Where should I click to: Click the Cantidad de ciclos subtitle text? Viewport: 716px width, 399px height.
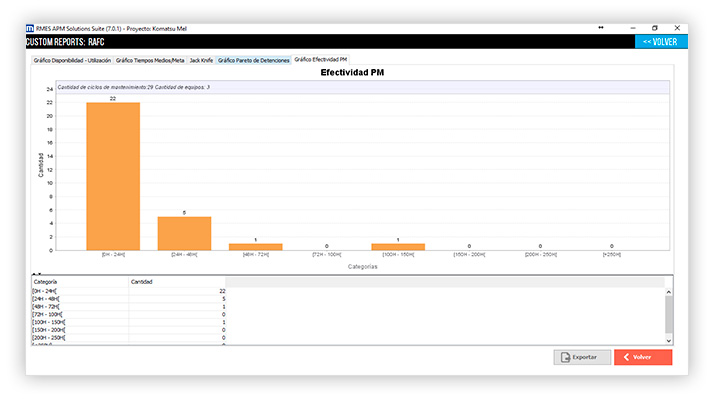(133, 87)
